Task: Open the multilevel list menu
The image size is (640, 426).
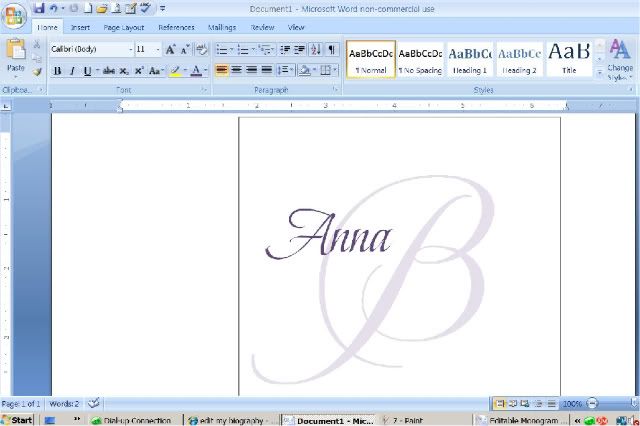Action: point(267,50)
